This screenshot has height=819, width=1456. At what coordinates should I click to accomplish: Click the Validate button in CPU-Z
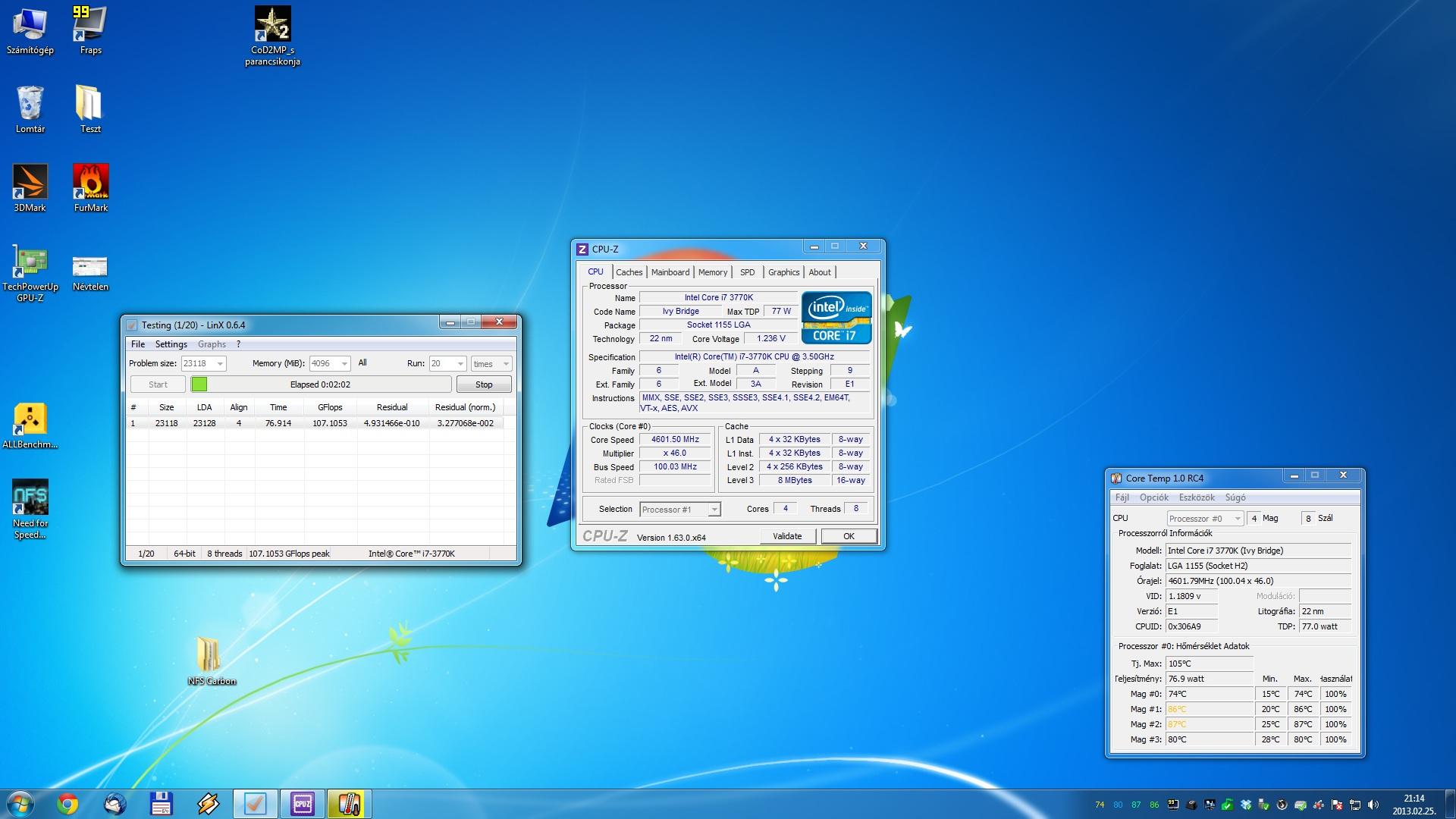787,536
